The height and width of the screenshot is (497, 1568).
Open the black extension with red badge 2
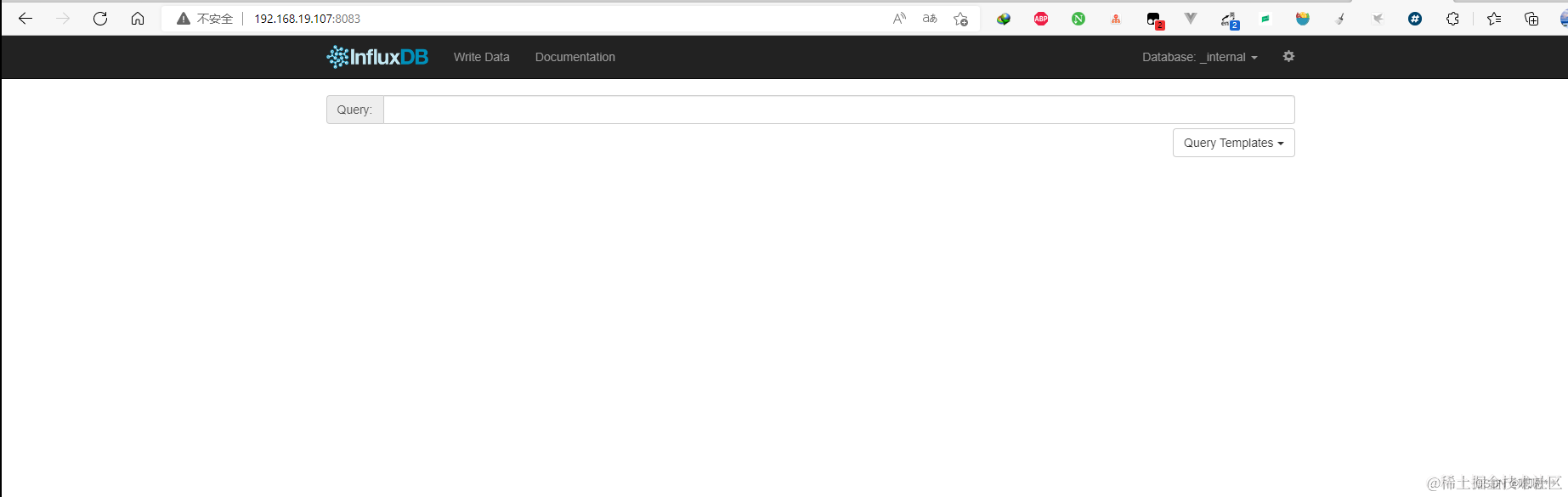coord(1154,20)
